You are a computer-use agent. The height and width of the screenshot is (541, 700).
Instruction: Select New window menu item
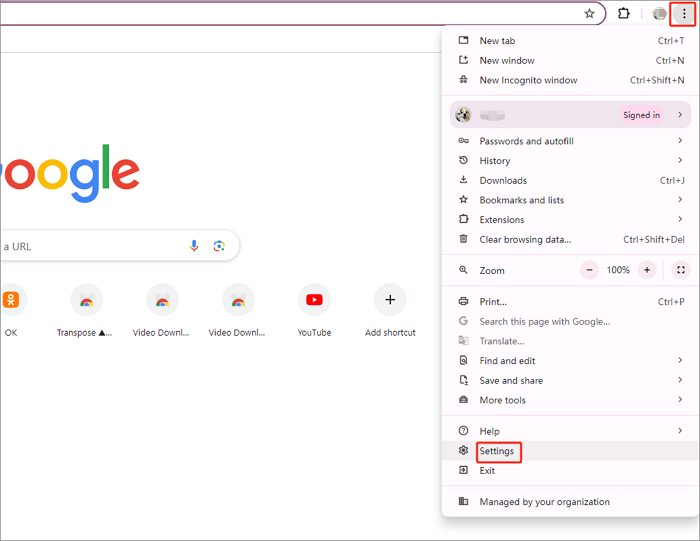pyautogui.click(x=571, y=60)
